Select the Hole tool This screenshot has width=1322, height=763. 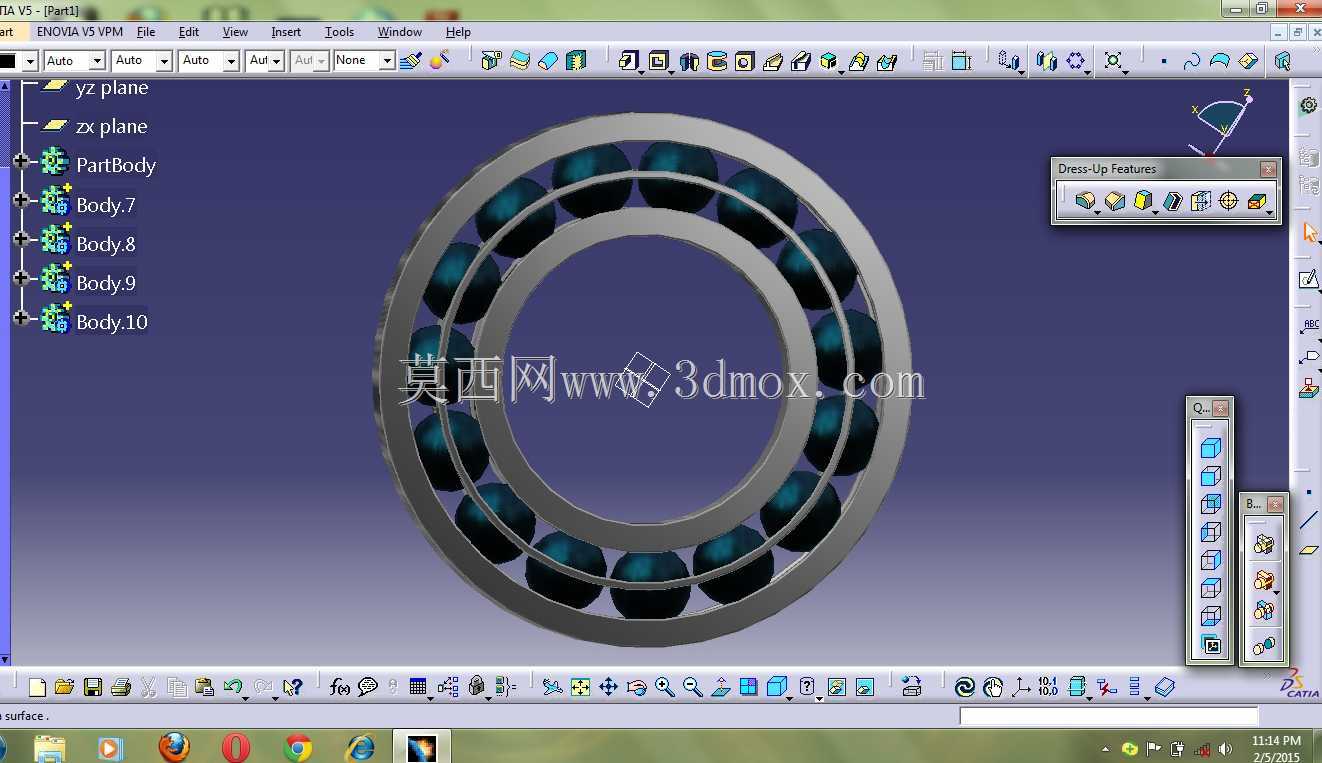coord(745,61)
